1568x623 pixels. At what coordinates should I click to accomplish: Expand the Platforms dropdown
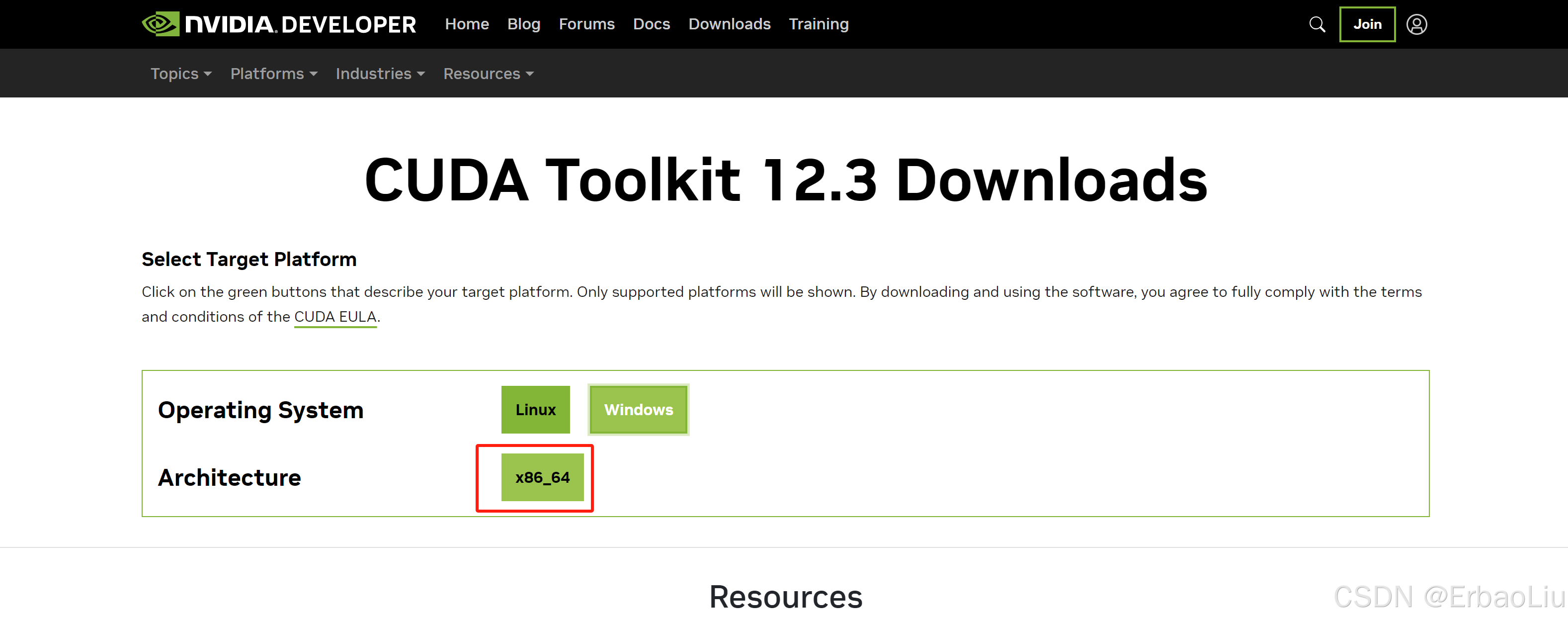pyautogui.click(x=274, y=74)
